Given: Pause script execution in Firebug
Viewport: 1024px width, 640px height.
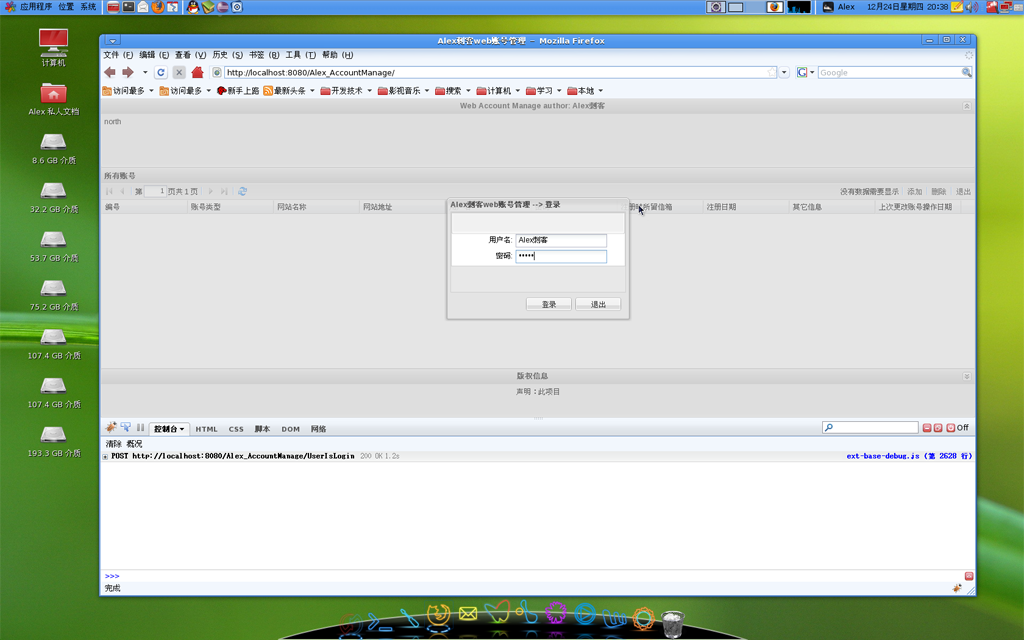Looking at the screenshot, I should [x=140, y=428].
